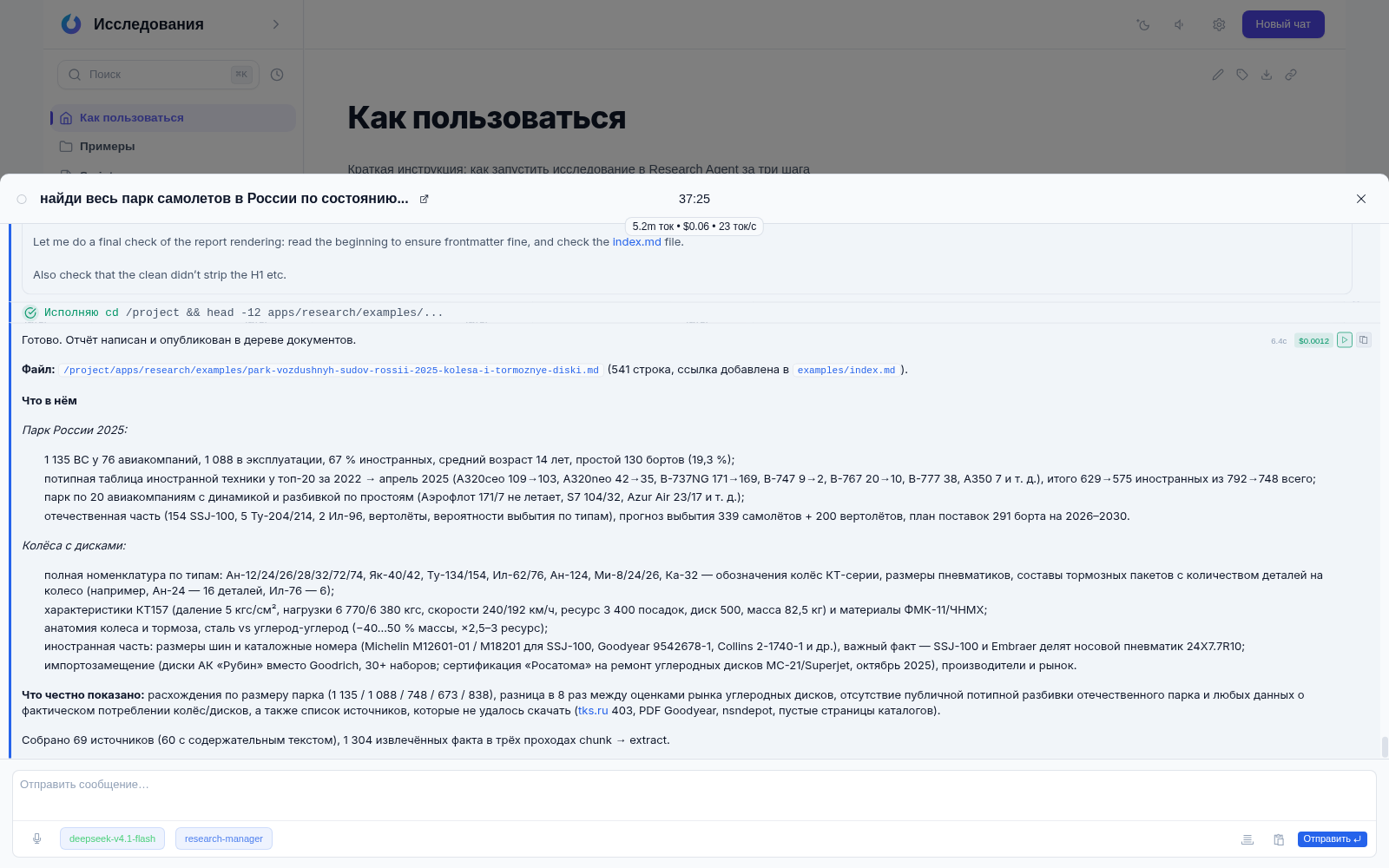Click the pencil edit icon on the page
1389x868 pixels.
[1218, 75]
